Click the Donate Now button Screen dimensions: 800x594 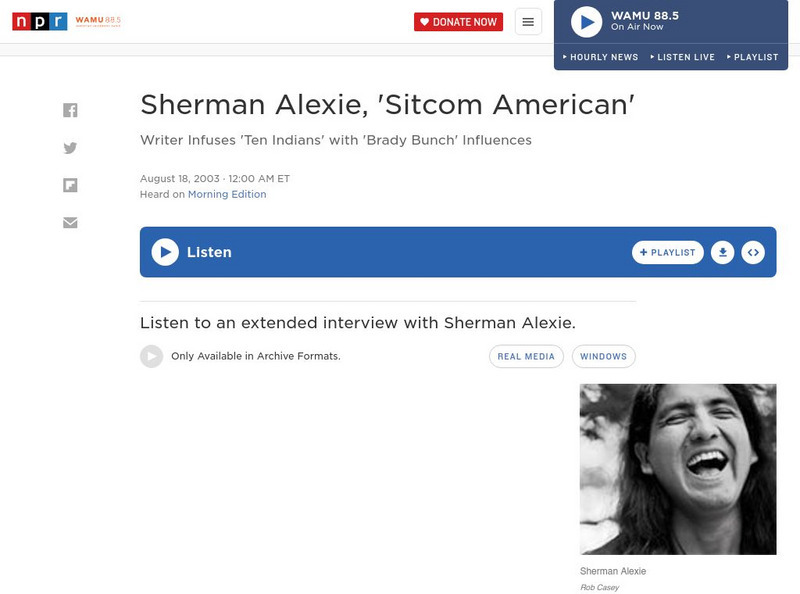(458, 20)
